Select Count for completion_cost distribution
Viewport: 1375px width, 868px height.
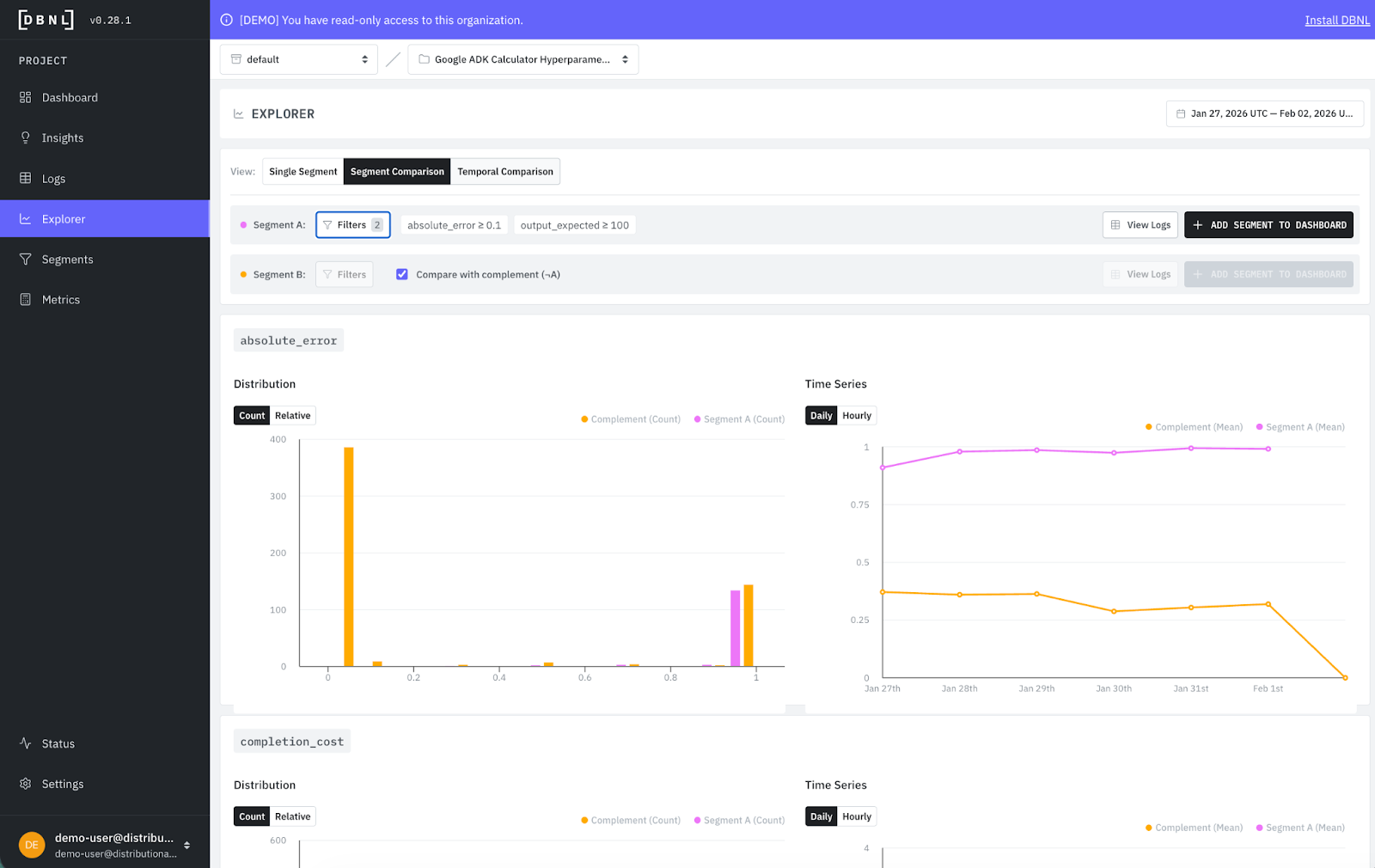coord(252,816)
